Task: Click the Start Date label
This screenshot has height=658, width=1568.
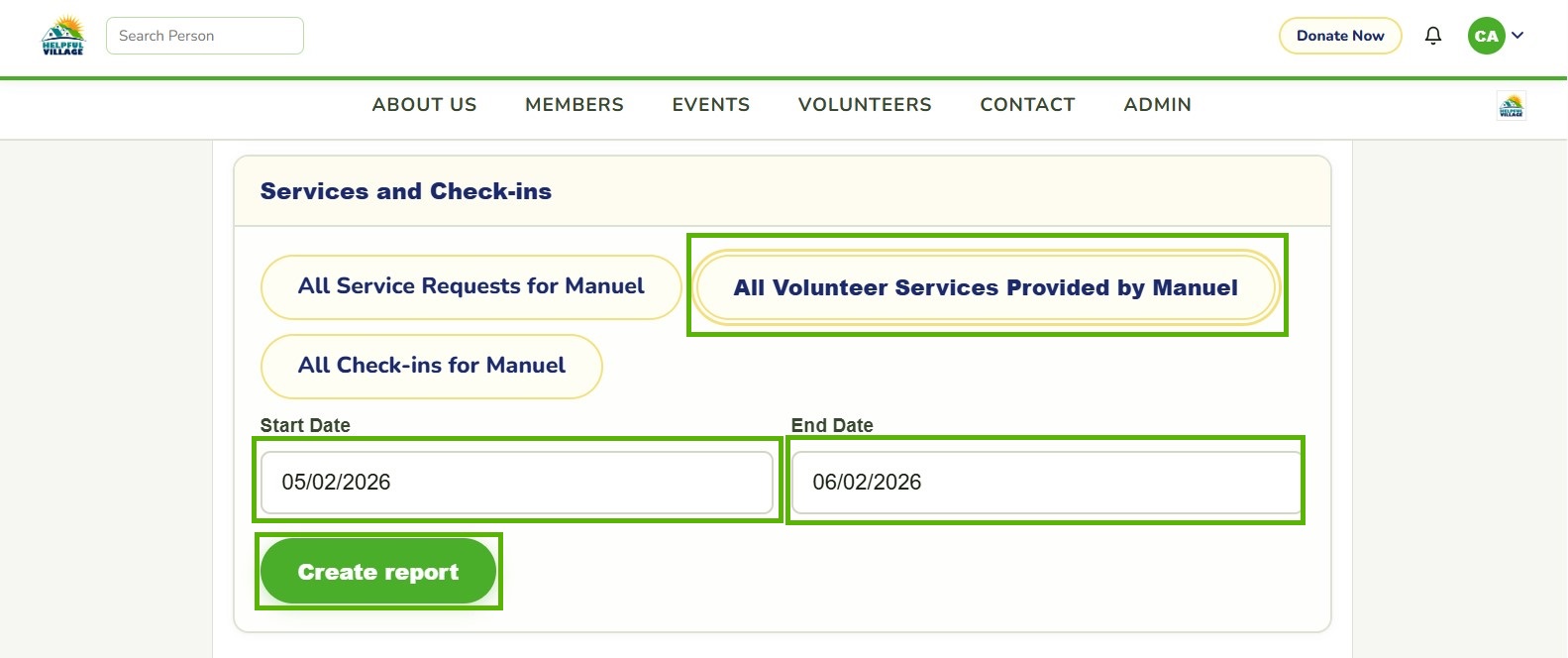Action: (305, 425)
